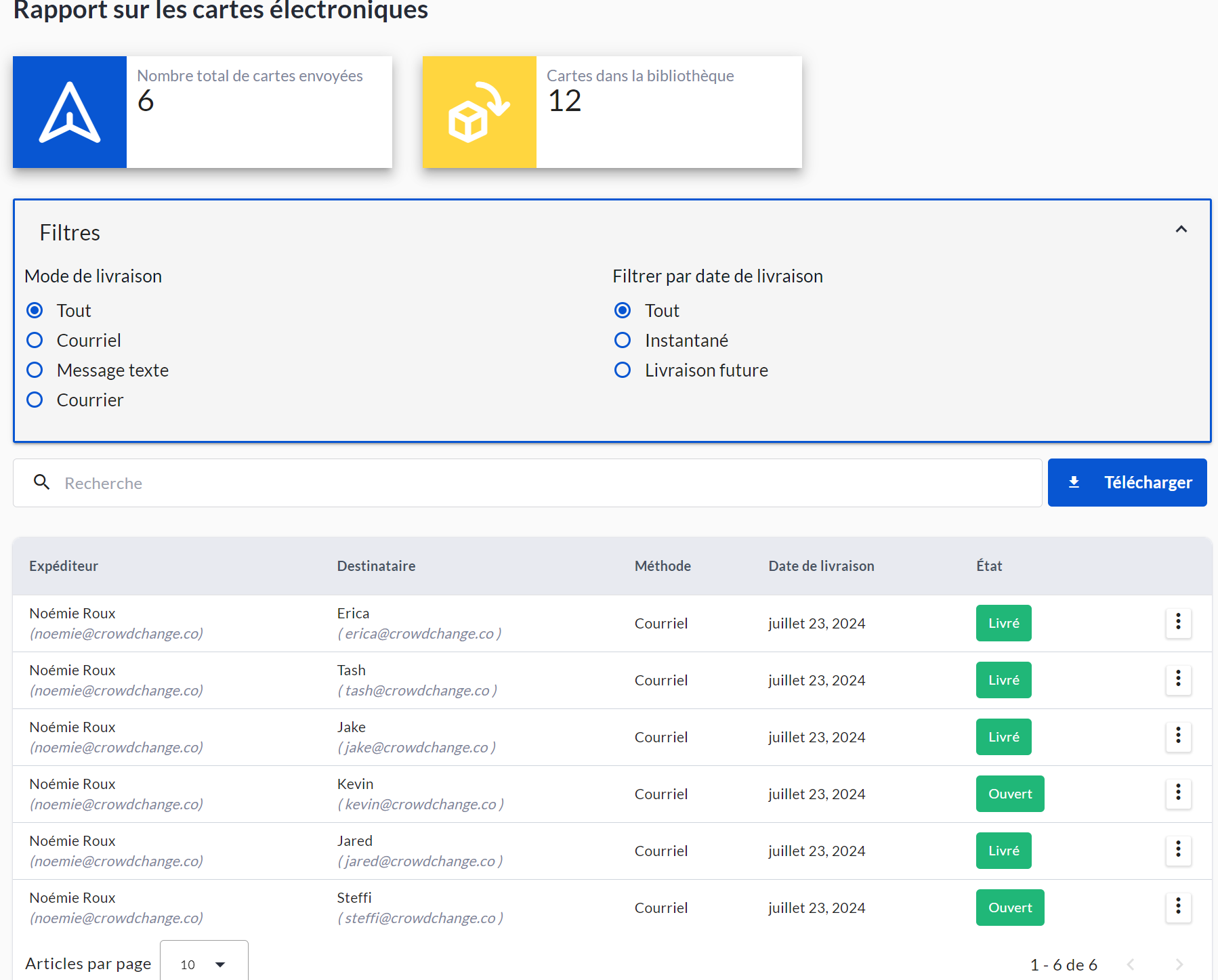
Task: Open the three-dot menu for Tash's row
Action: (x=1178, y=679)
